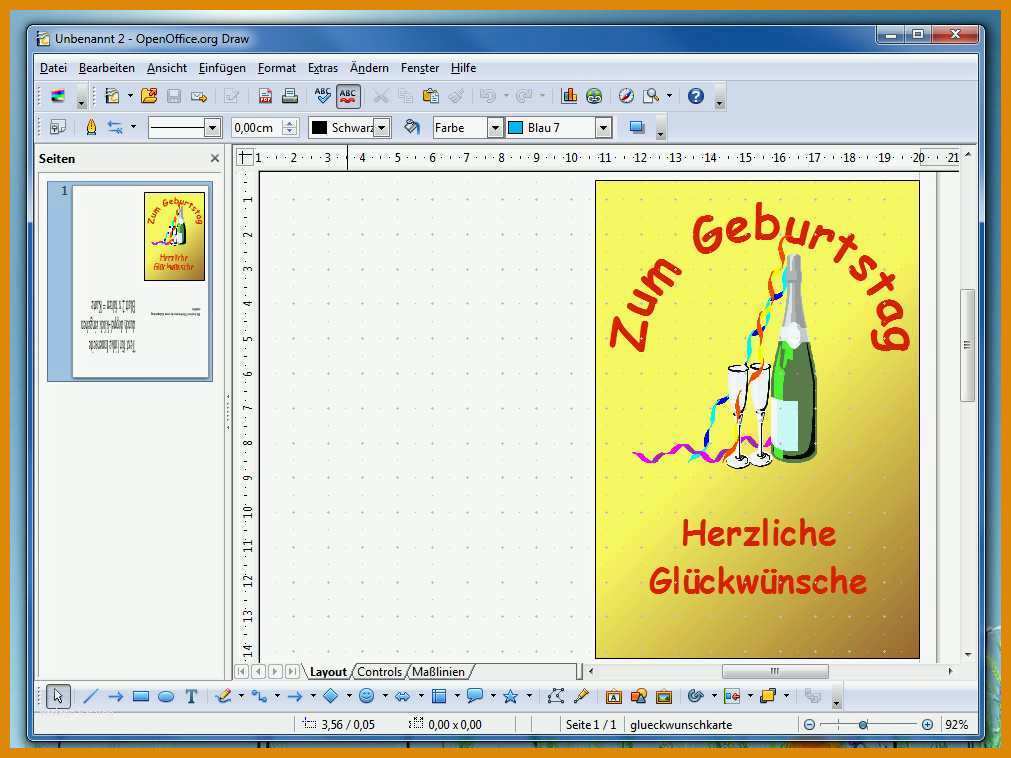The width and height of the screenshot is (1011, 758).
Task: Open the Datei menu
Action: tap(53, 68)
